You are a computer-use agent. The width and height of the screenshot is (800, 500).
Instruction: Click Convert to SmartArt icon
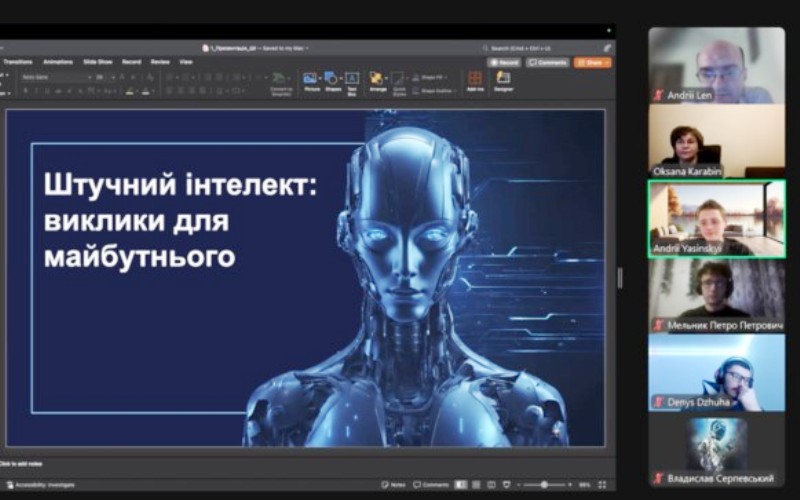coord(281,80)
